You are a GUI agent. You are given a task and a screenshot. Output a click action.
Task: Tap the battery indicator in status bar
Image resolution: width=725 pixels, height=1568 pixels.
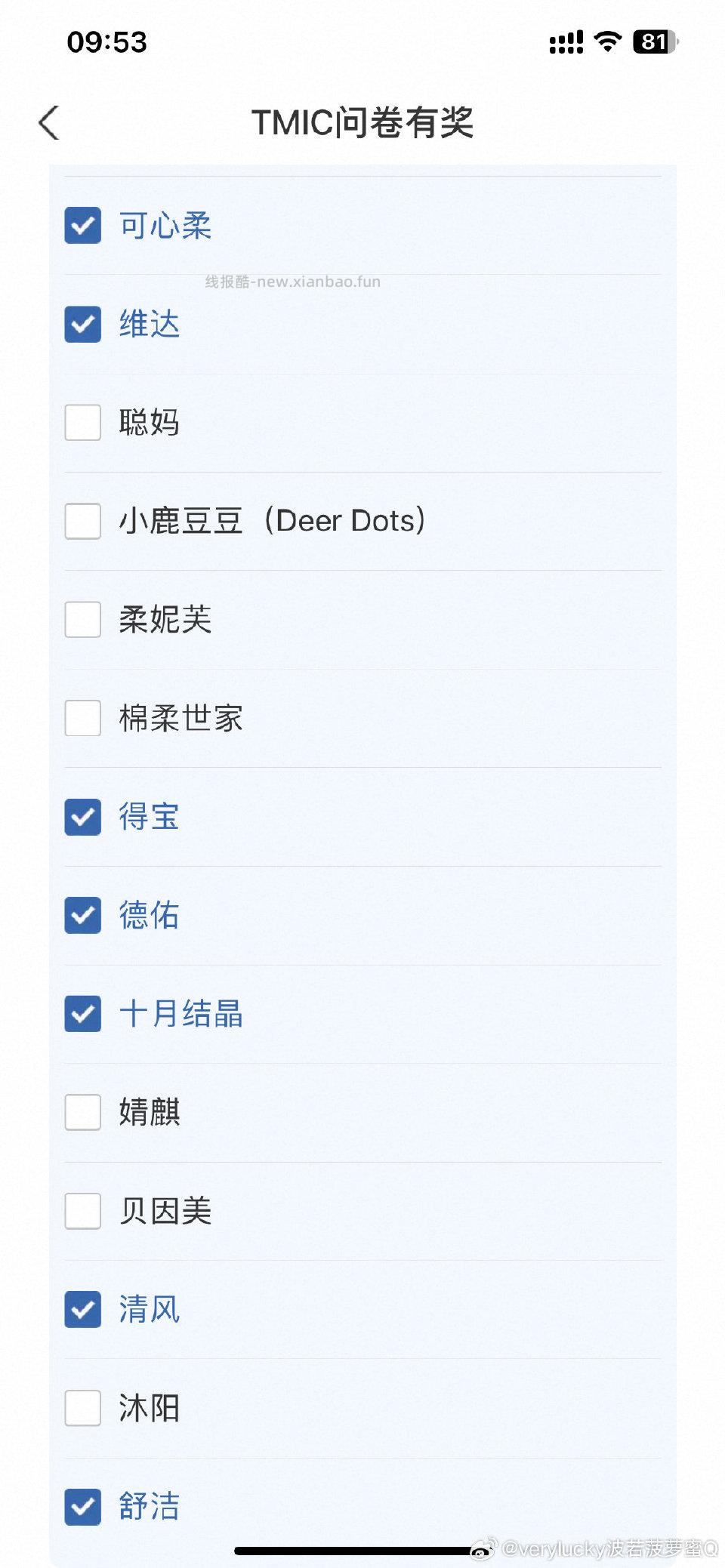click(x=655, y=42)
